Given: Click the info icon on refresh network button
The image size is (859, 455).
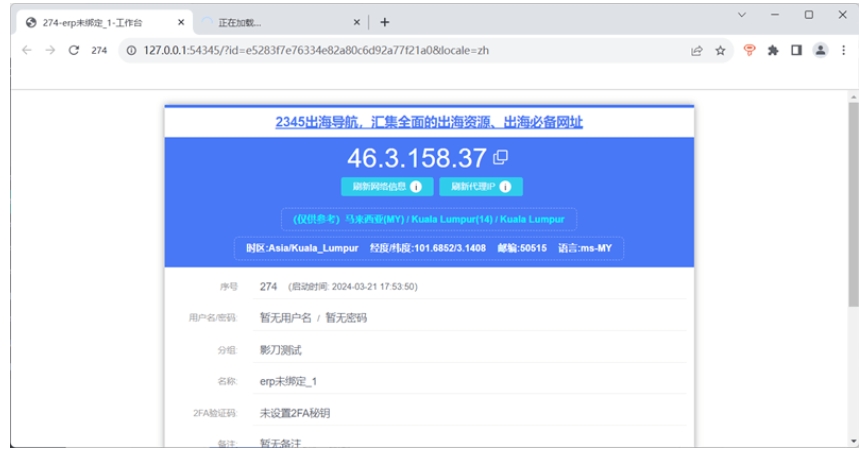Looking at the screenshot, I should click(x=416, y=187).
